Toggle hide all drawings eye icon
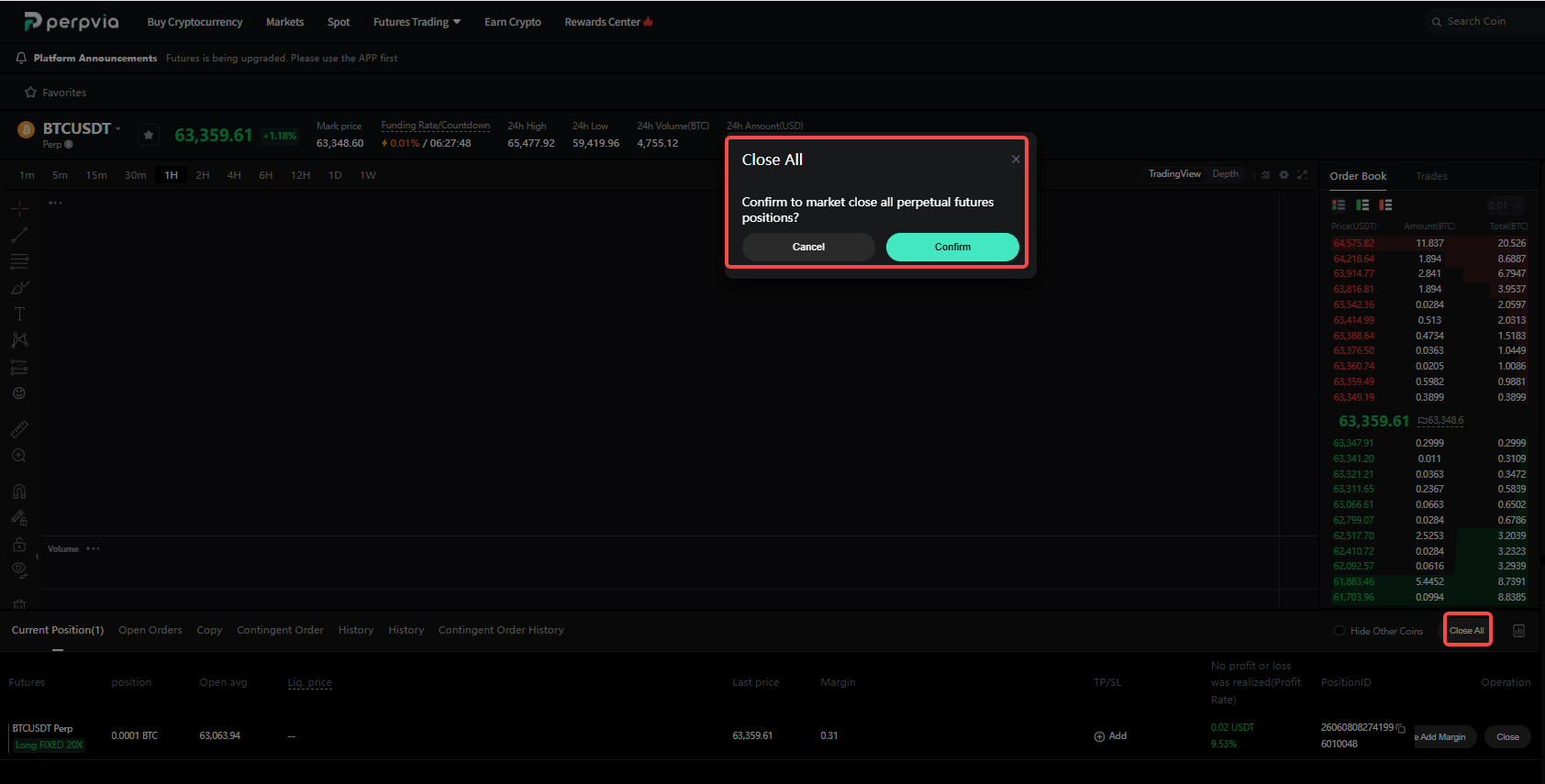1545x784 pixels. point(19,569)
